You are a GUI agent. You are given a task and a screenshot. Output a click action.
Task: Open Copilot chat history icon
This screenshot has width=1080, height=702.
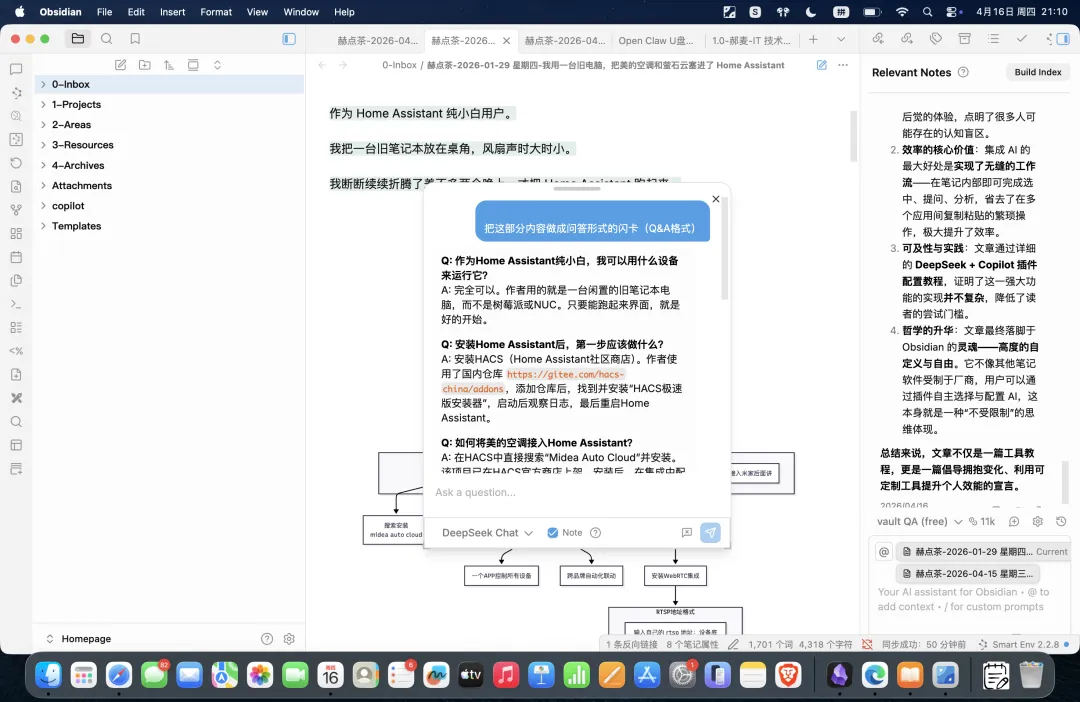(1061, 522)
